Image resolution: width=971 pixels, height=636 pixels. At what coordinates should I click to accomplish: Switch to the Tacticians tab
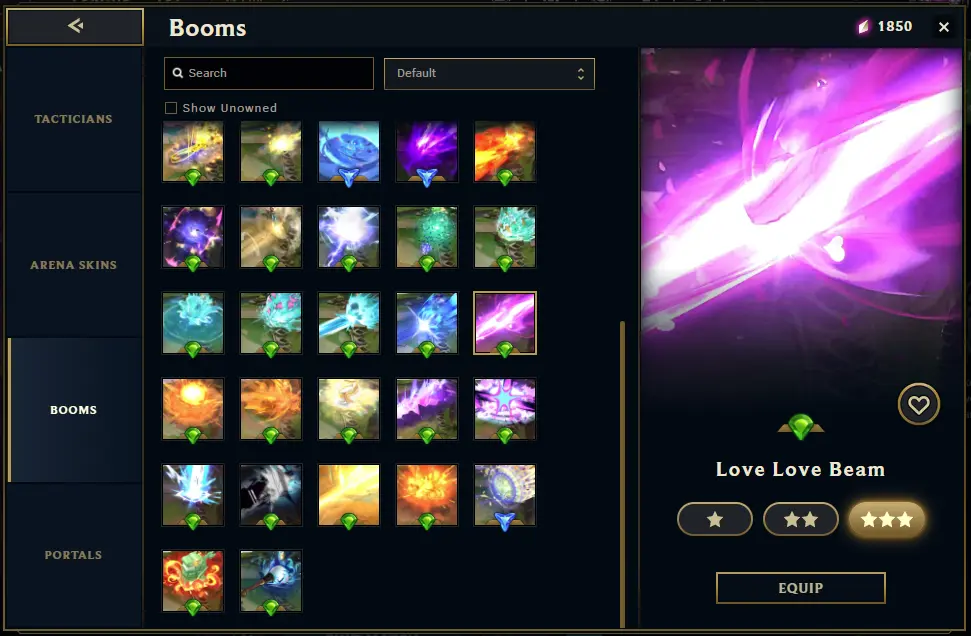coord(74,119)
